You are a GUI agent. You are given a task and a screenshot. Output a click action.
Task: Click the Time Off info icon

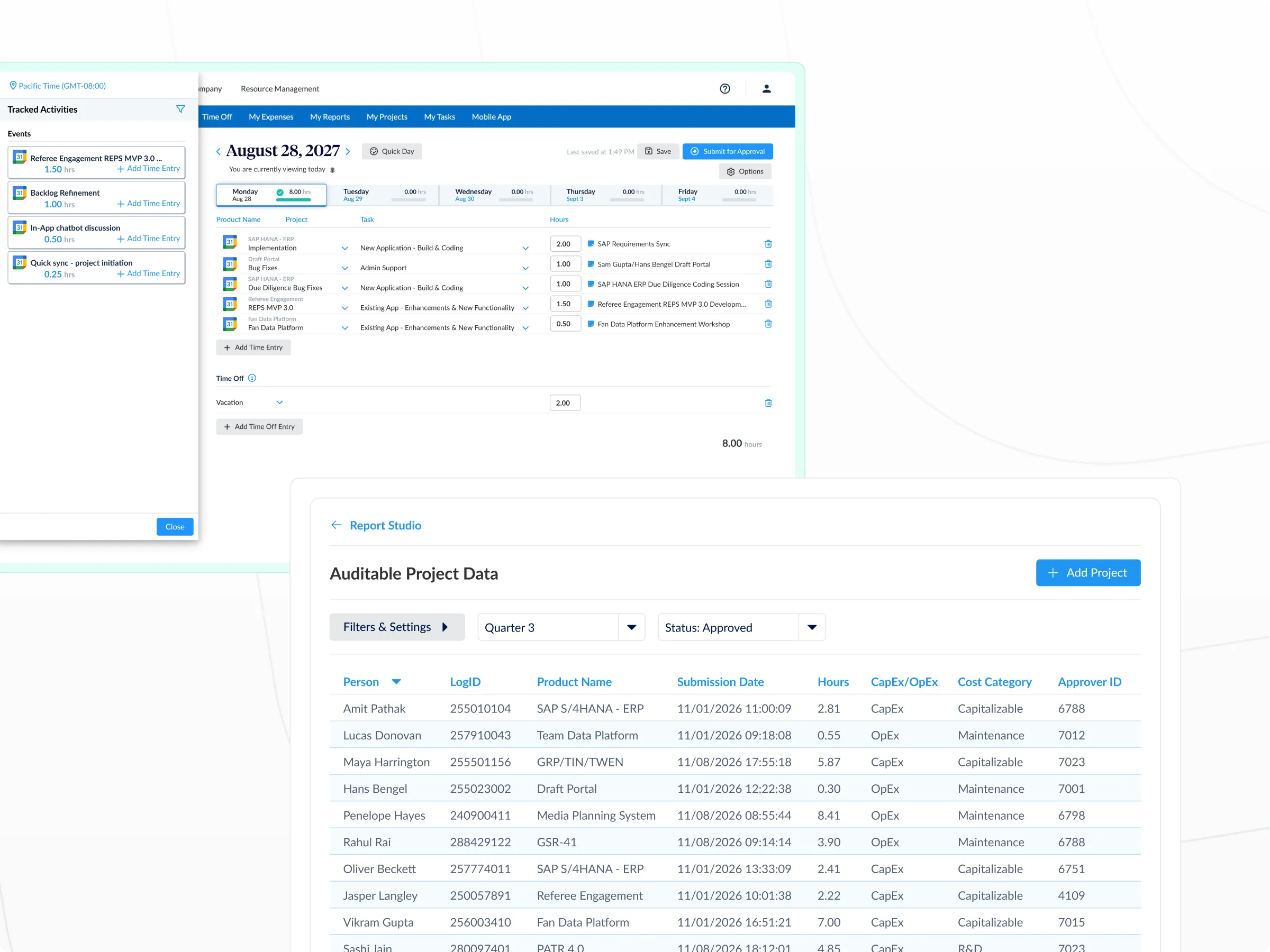[252, 378]
